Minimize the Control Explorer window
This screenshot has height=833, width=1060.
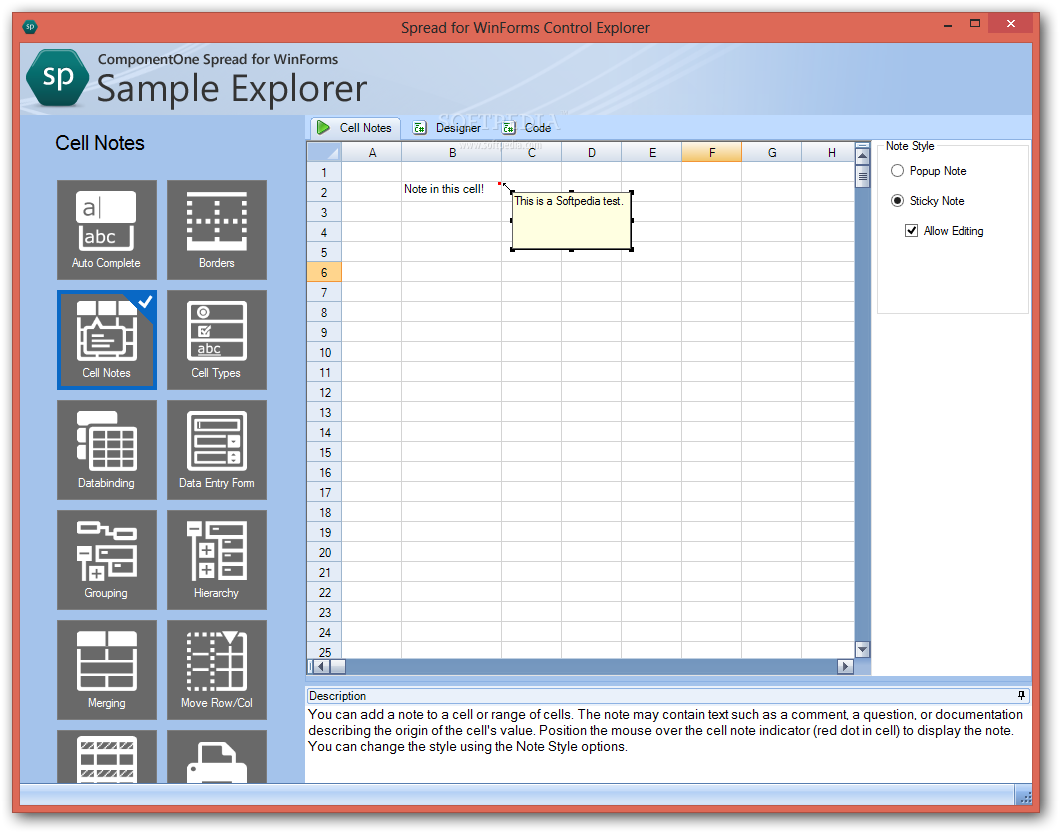(x=947, y=26)
